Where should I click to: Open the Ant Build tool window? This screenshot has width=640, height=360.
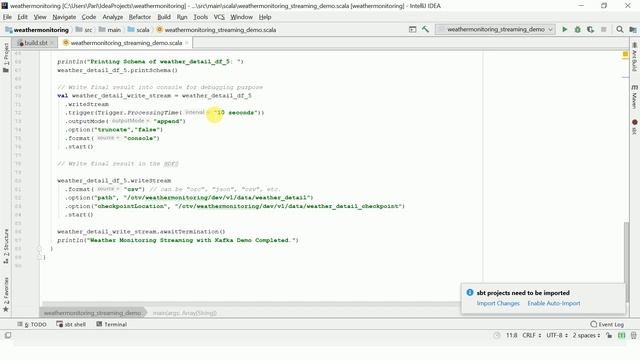point(634,57)
